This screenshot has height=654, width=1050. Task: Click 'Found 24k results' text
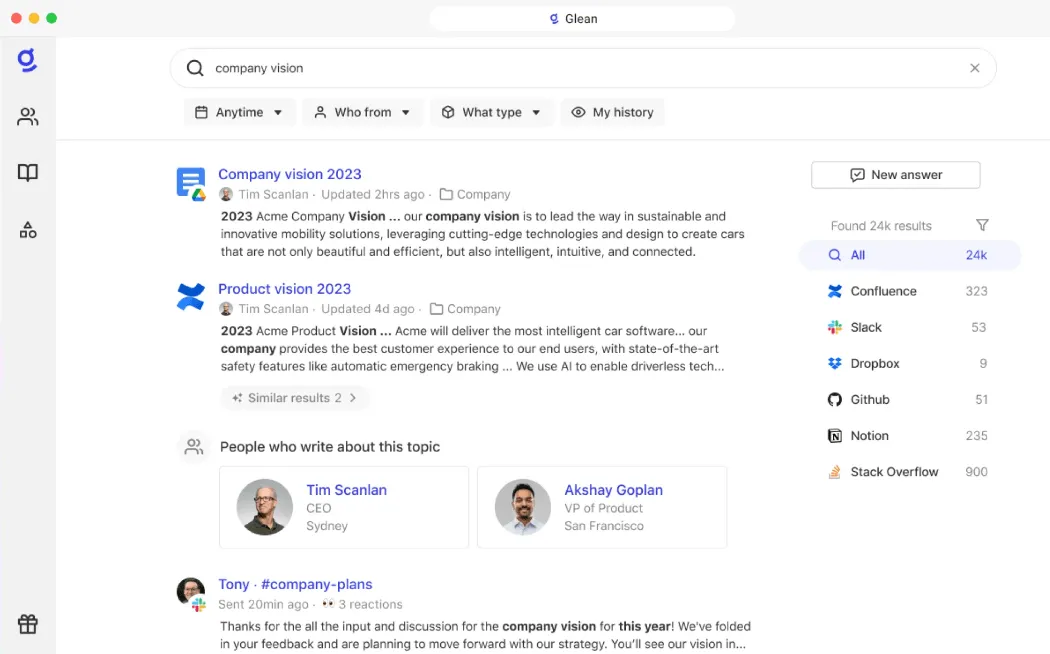click(881, 226)
